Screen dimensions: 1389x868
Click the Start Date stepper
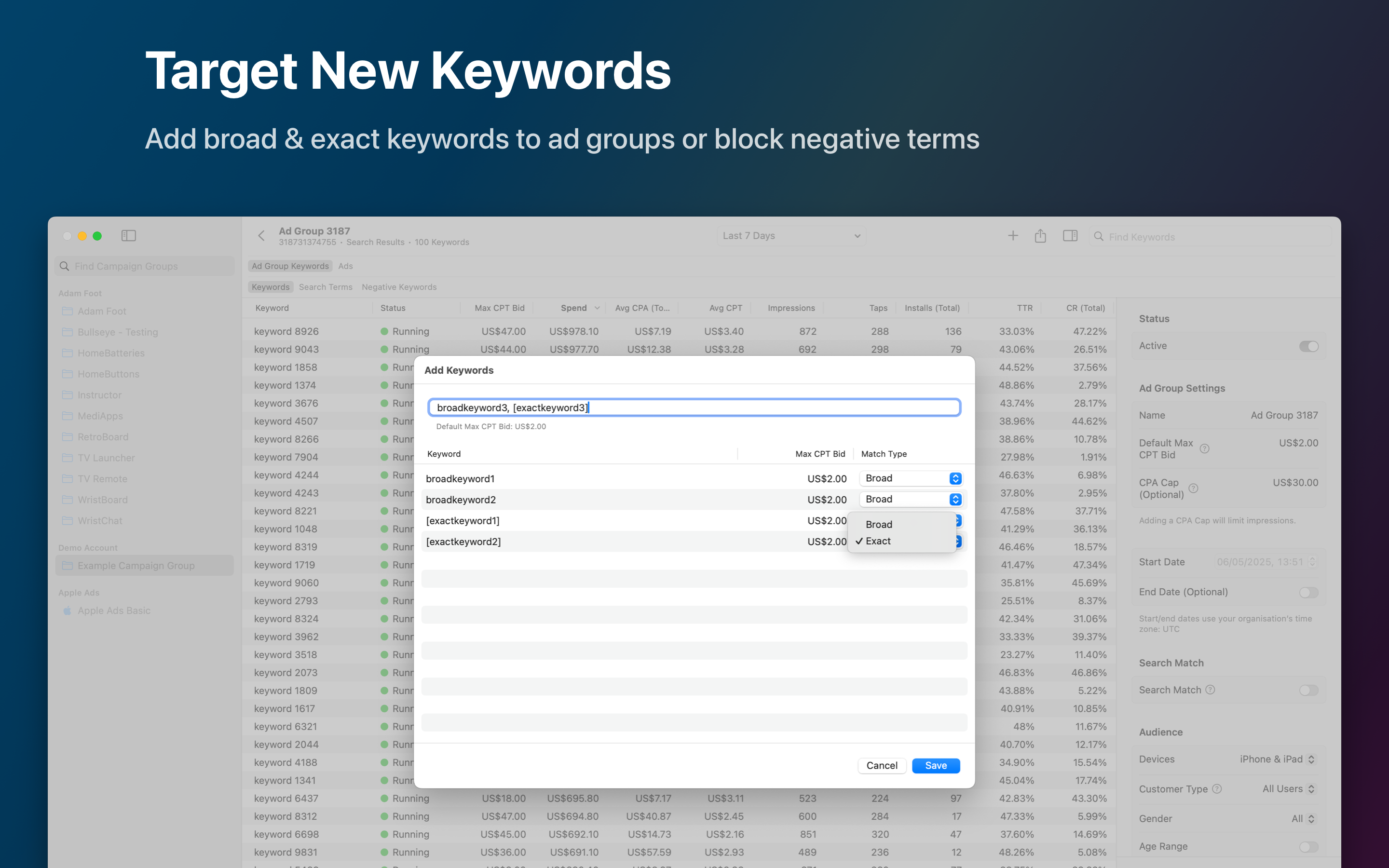click(x=1312, y=562)
